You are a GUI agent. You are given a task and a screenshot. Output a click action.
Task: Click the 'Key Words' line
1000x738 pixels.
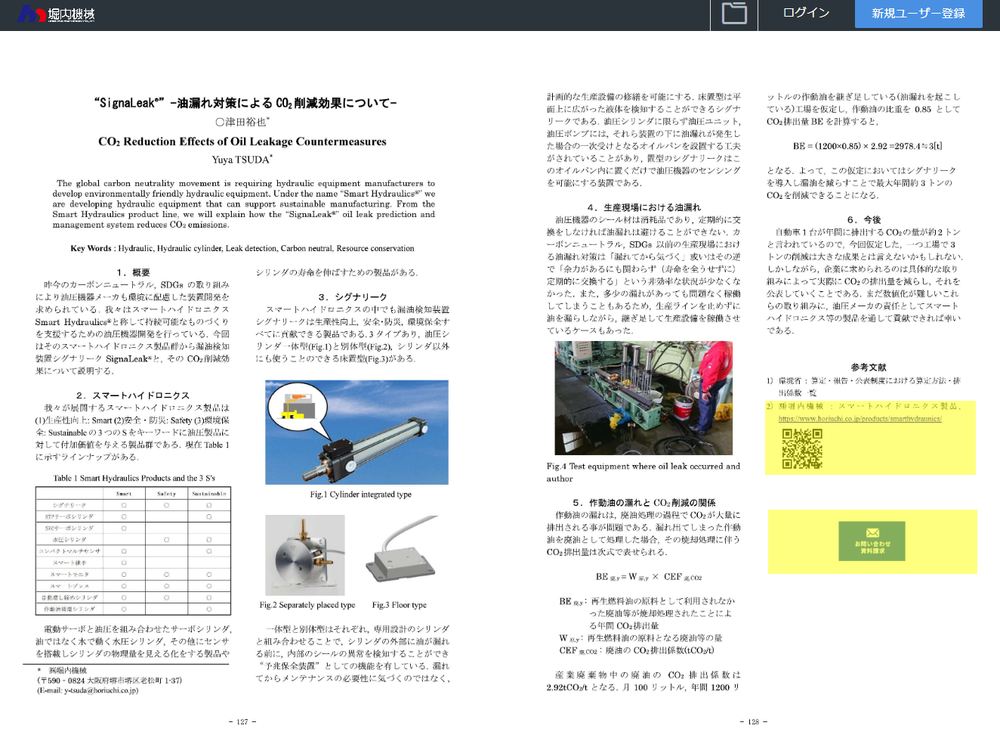click(x=242, y=248)
